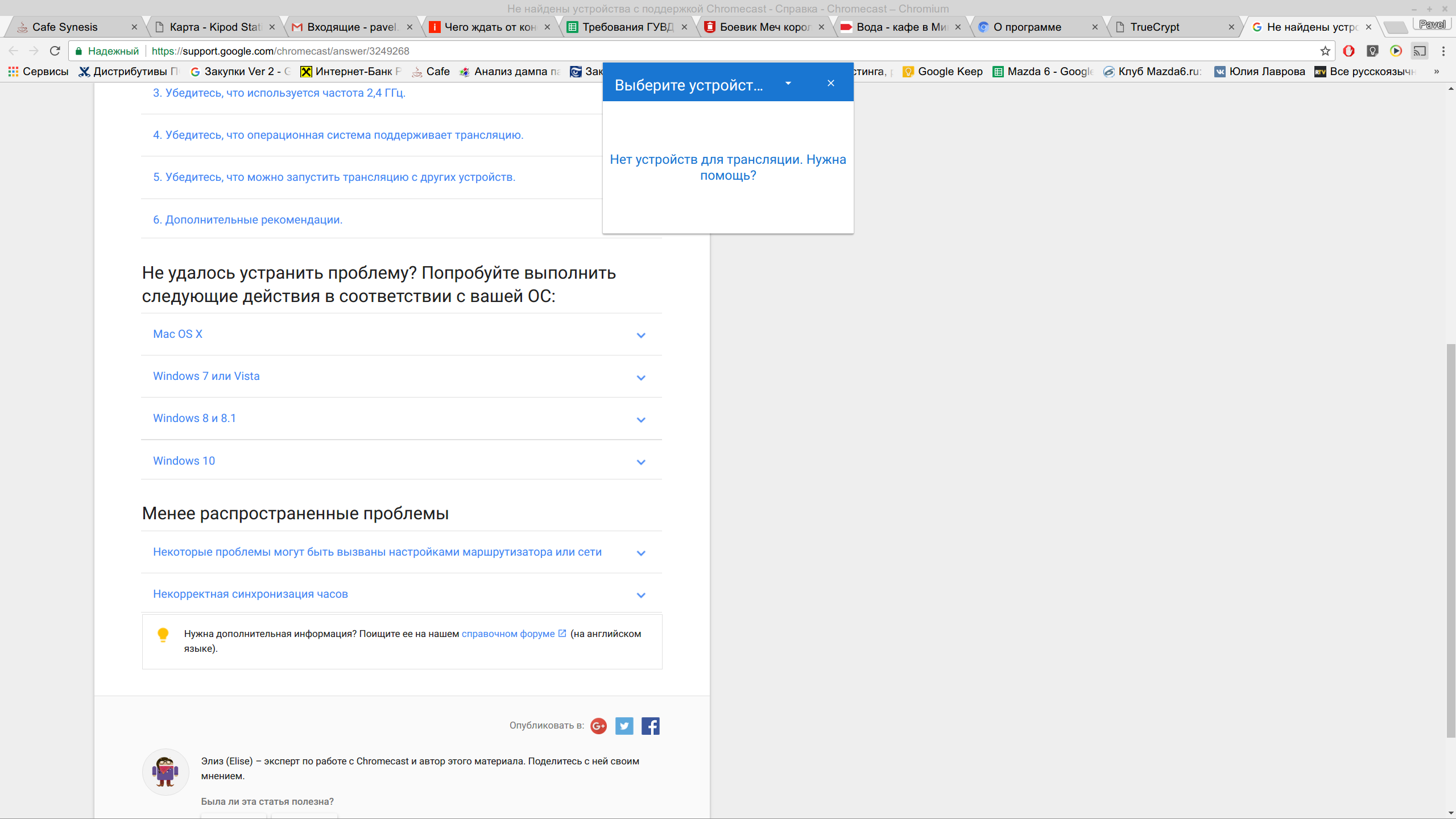1456x819 pixels.
Task: Open the Mazda 6 - Google bookmark
Action: coord(1043,72)
